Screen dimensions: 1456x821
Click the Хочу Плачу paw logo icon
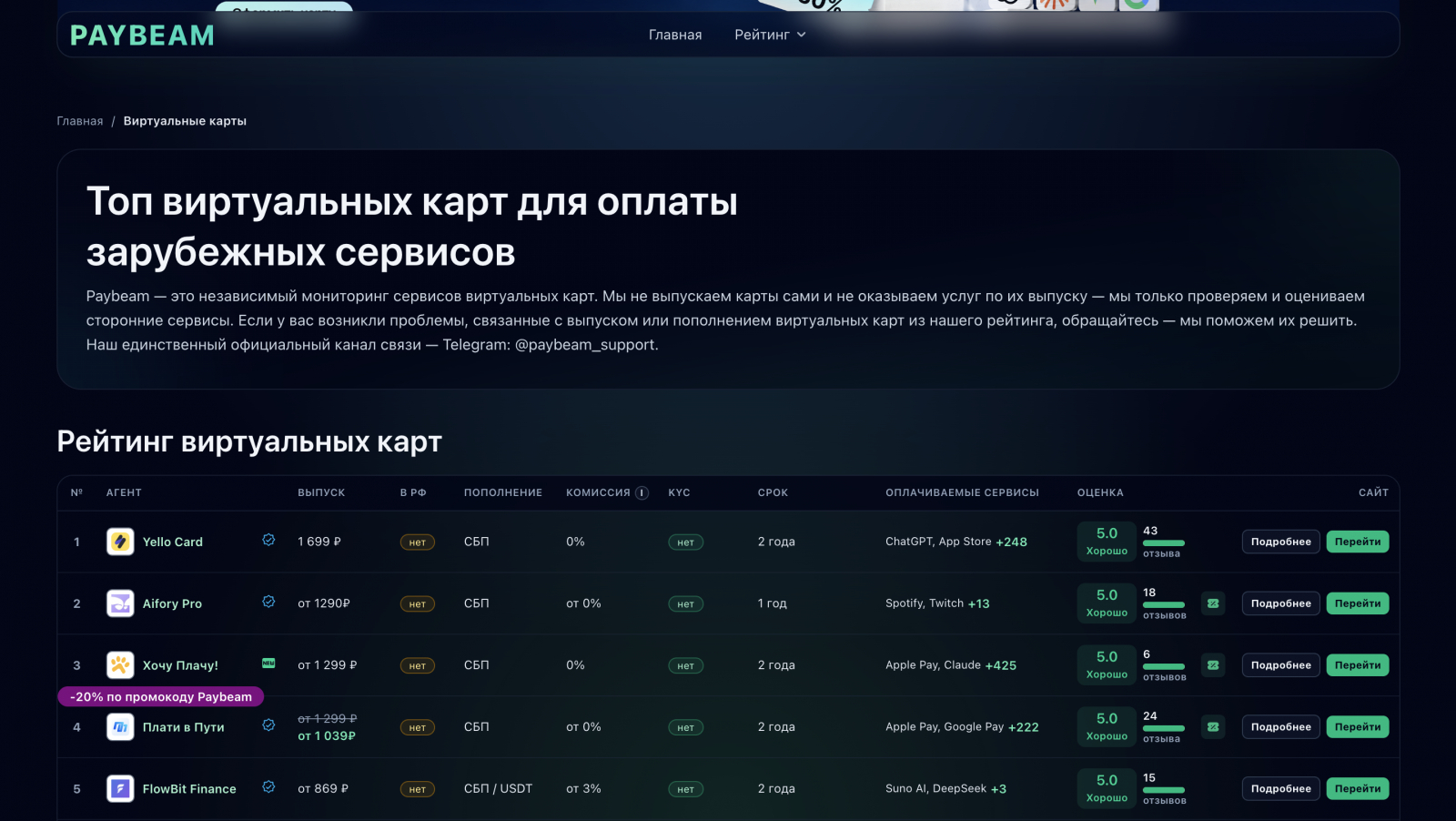[x=120, y=665]
